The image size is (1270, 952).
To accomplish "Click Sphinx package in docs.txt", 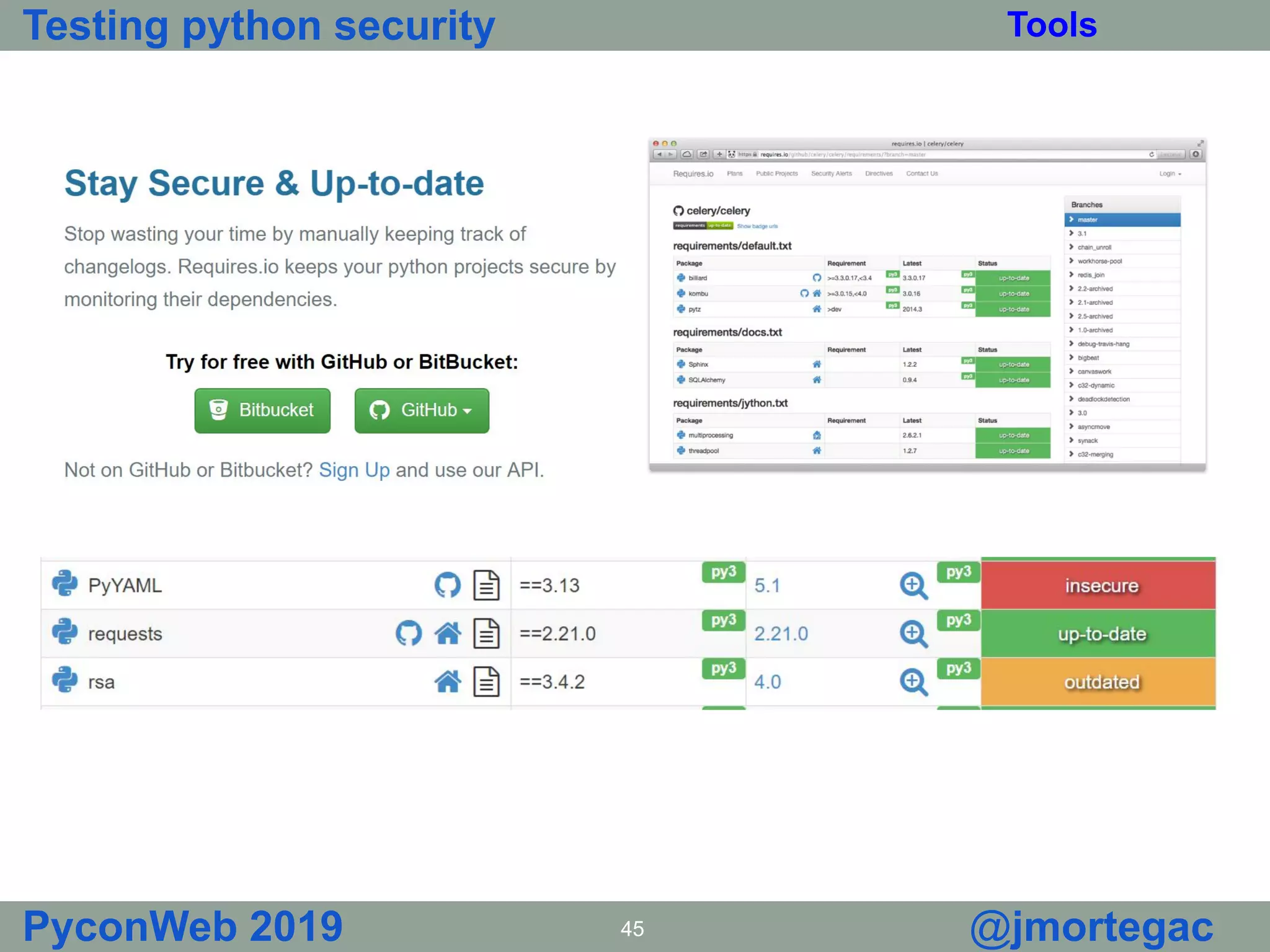I will pos(698,364).
